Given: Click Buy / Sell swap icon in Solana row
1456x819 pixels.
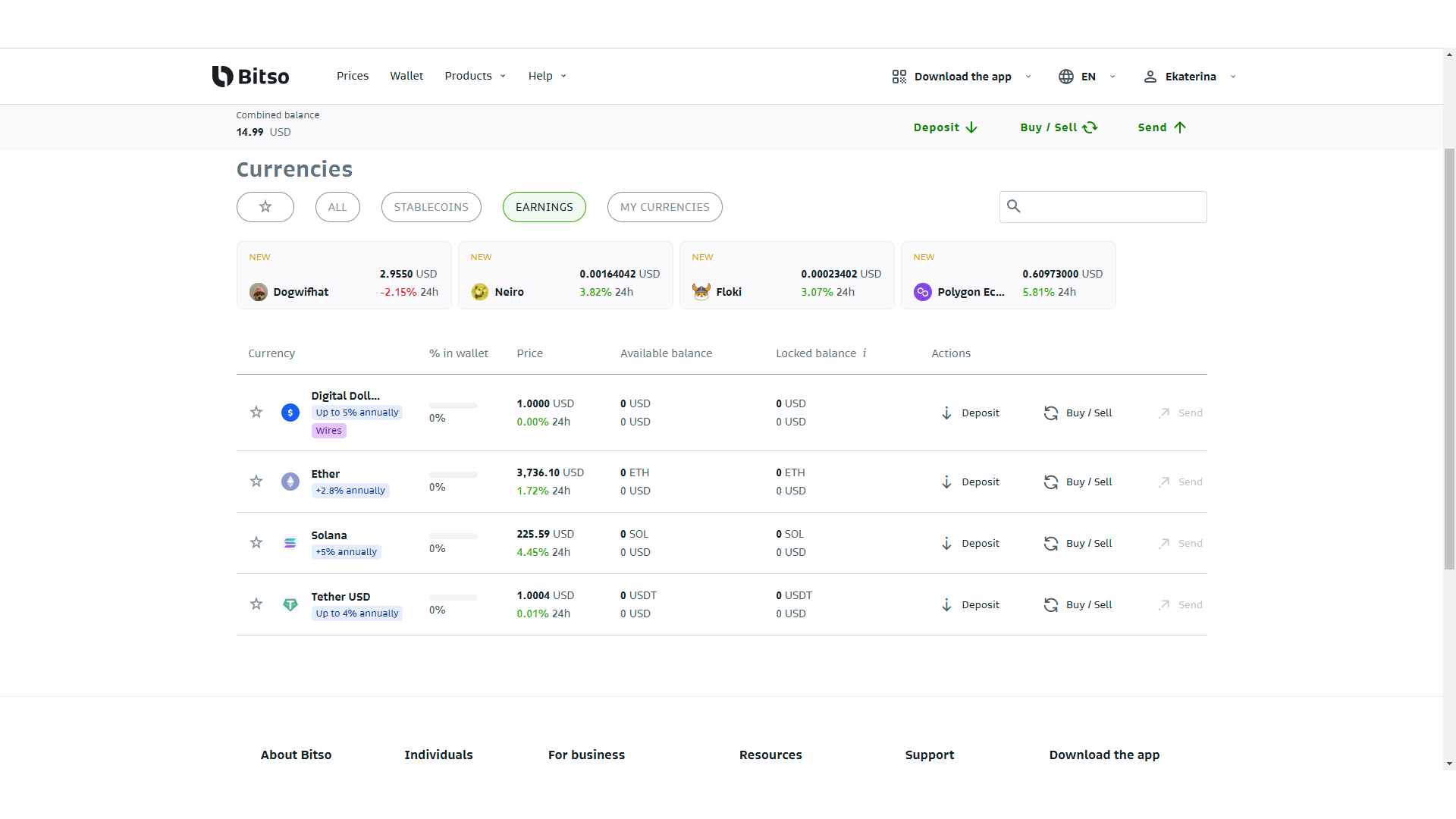Looking at the screenshot, I should (1051, 544).
